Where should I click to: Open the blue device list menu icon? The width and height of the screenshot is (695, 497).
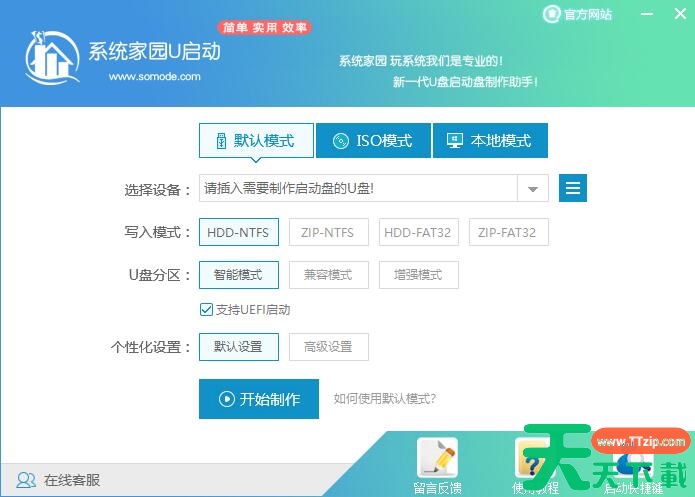click(573, 188)
